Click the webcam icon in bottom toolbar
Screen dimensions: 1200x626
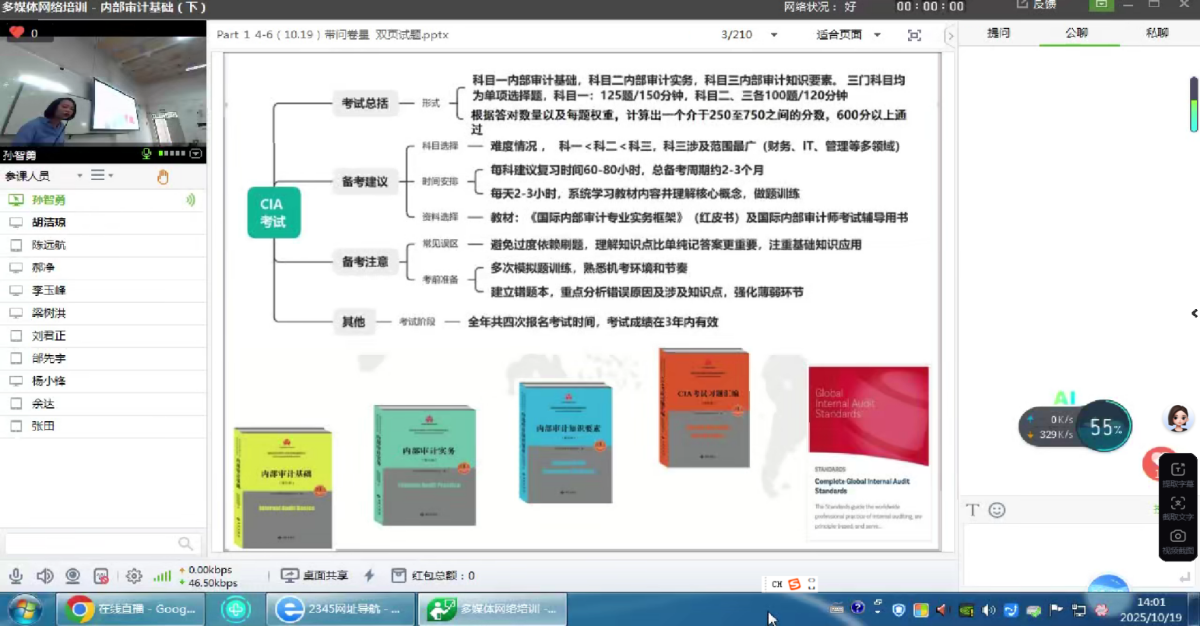(73, 576)
